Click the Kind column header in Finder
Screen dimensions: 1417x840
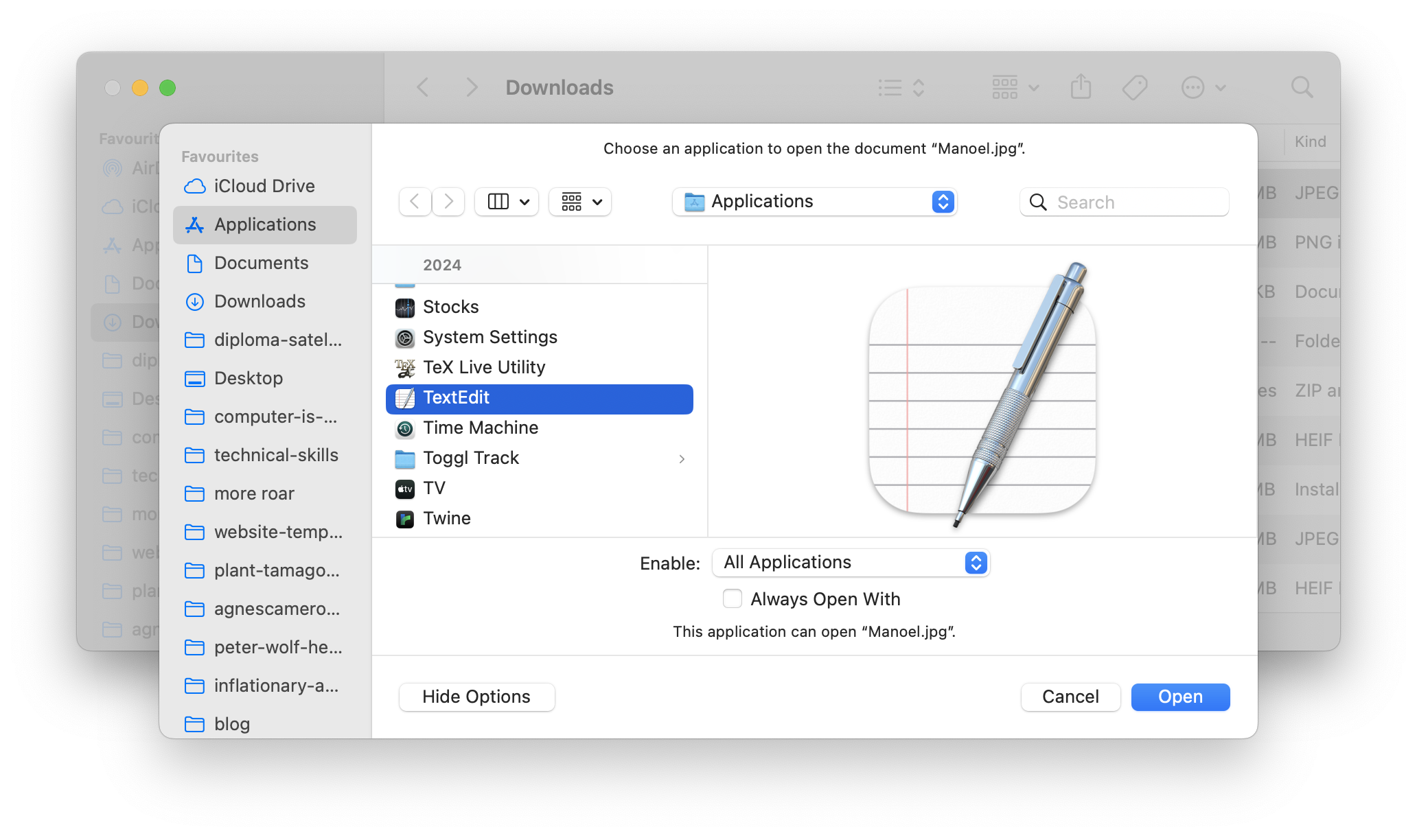click(1311, 142)
